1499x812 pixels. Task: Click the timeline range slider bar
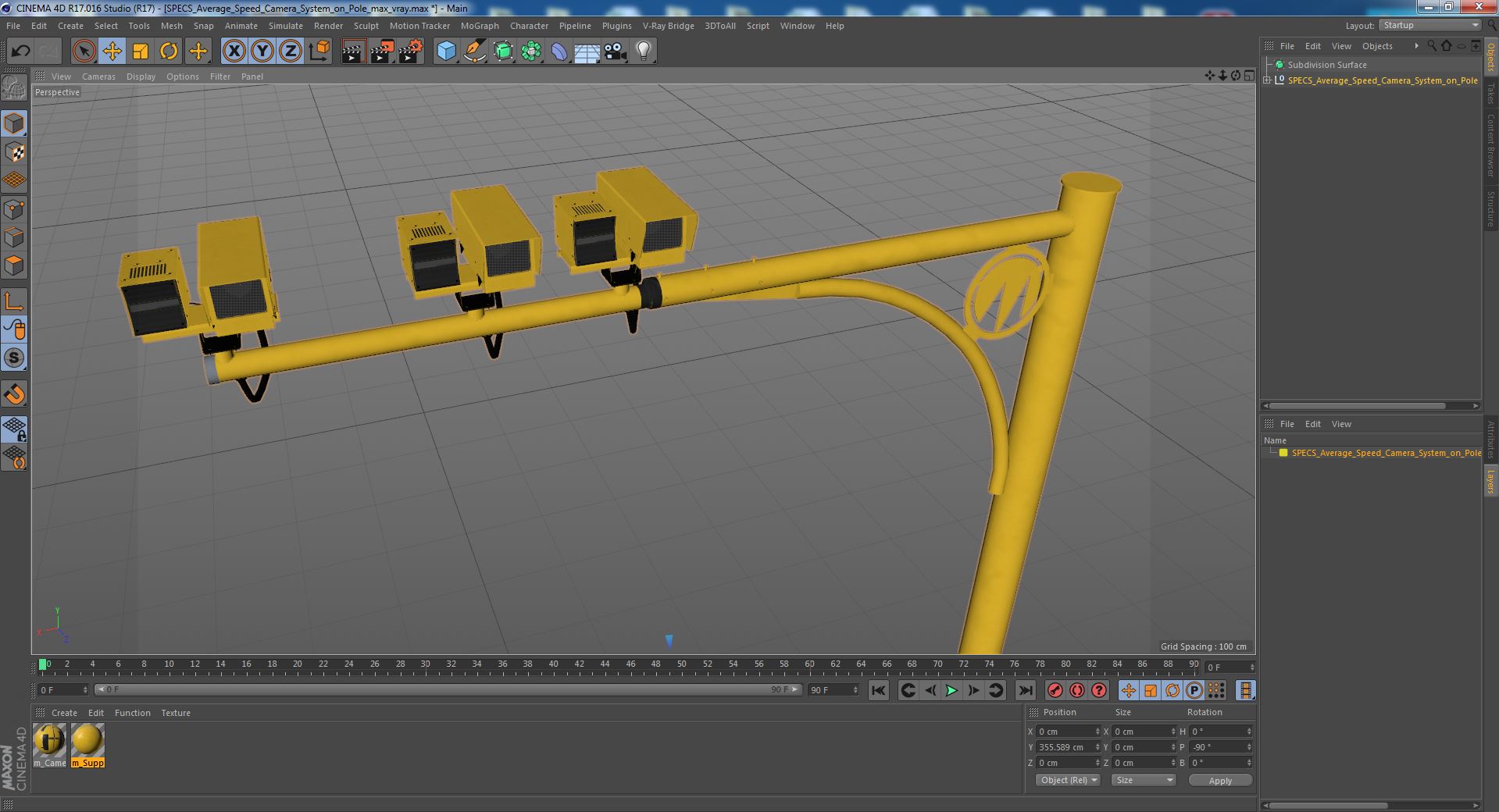point(448,690)
